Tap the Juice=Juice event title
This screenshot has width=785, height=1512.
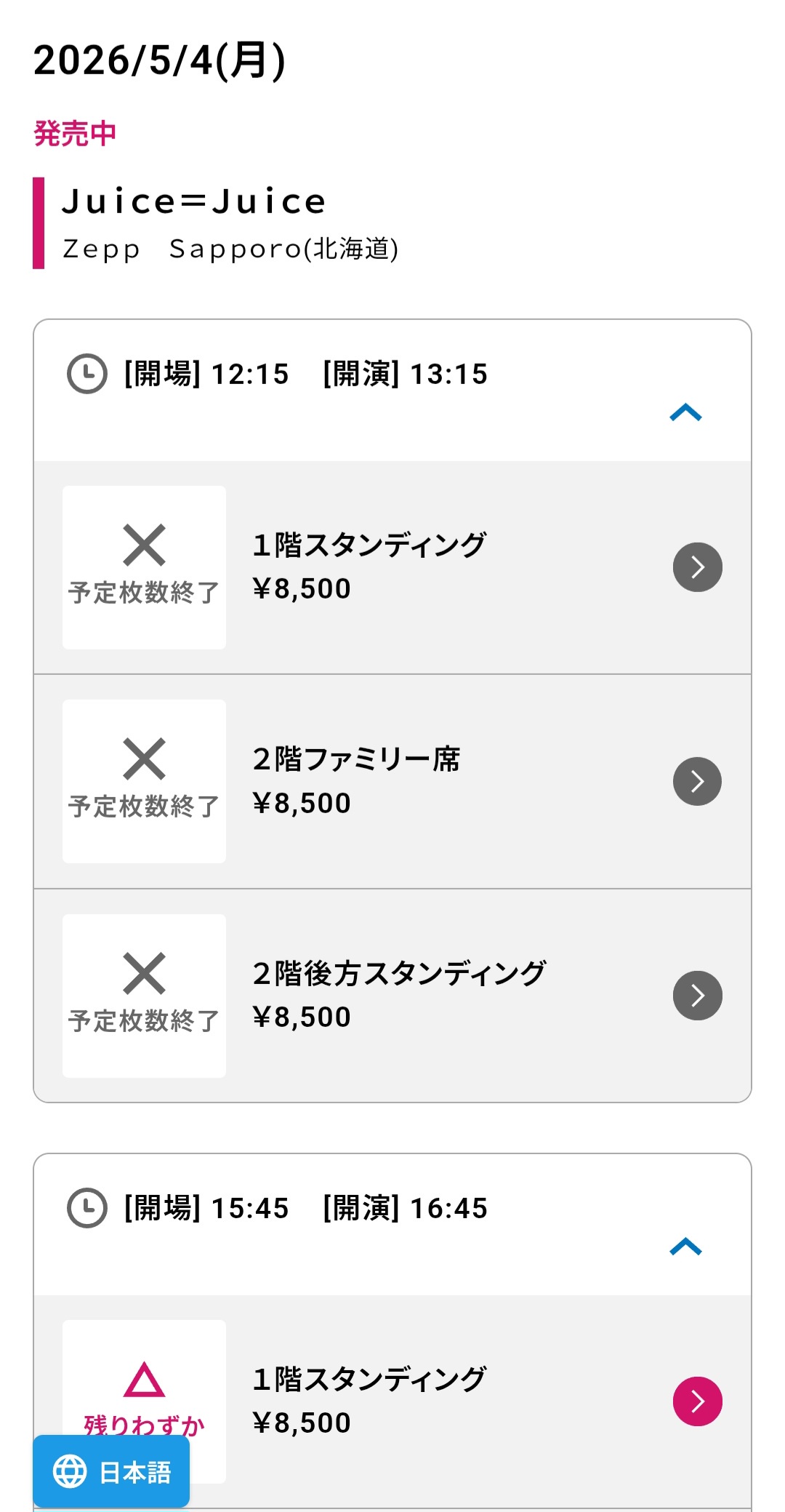(x=193, y=201)
